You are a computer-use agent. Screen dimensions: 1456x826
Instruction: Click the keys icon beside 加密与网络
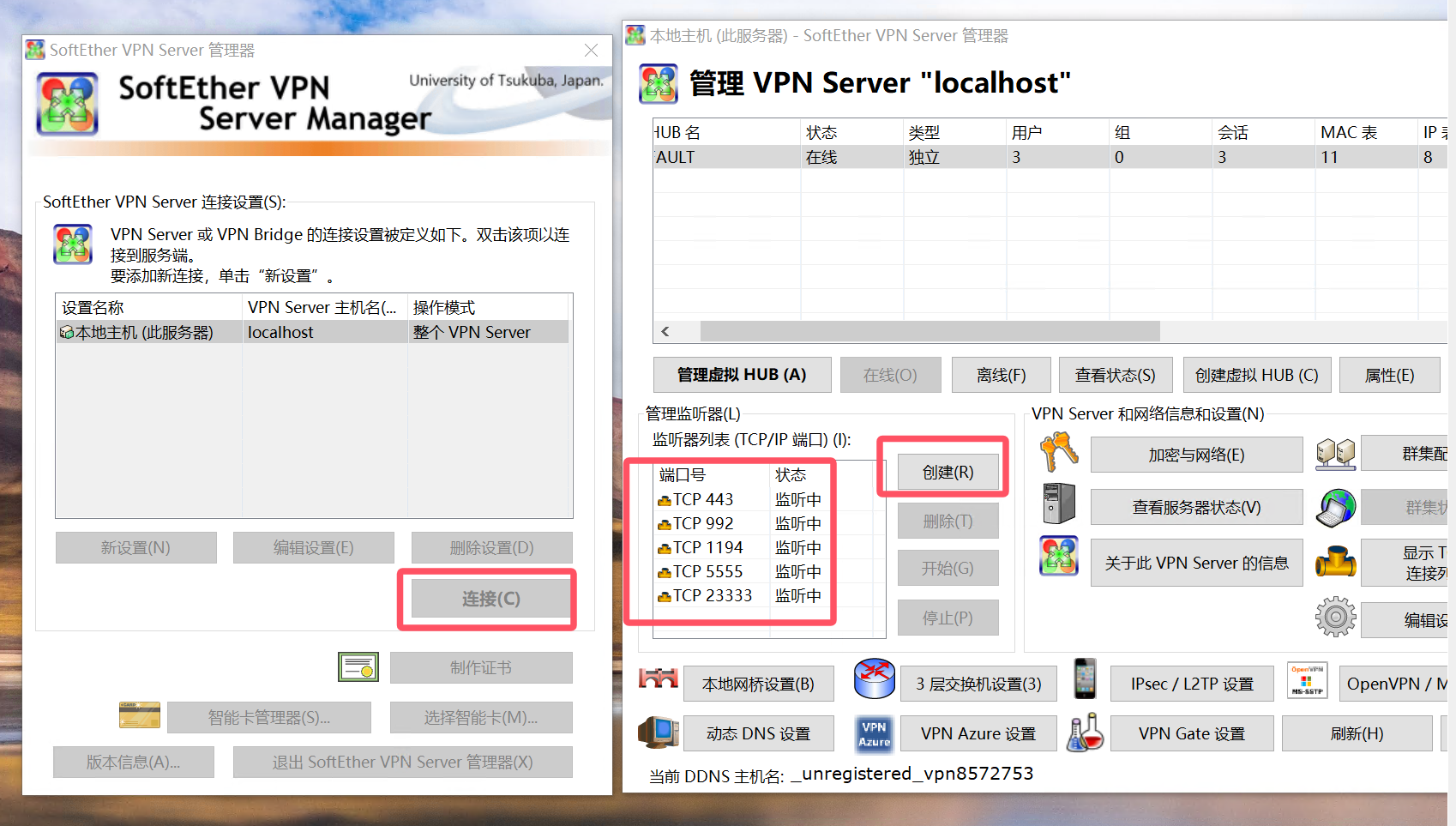coord(1059,452)
